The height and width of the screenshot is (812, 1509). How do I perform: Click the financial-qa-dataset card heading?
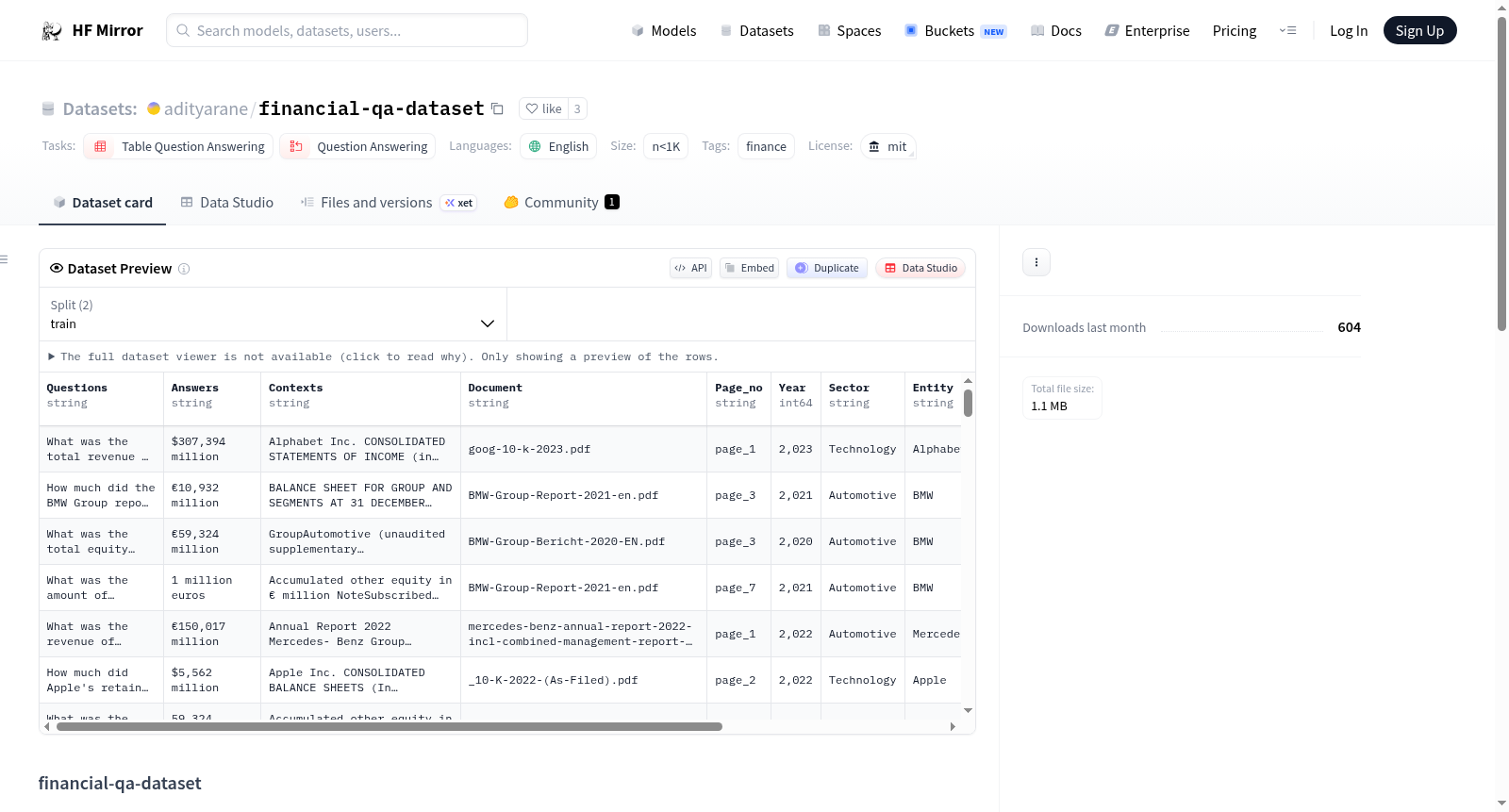coord(120,784)
